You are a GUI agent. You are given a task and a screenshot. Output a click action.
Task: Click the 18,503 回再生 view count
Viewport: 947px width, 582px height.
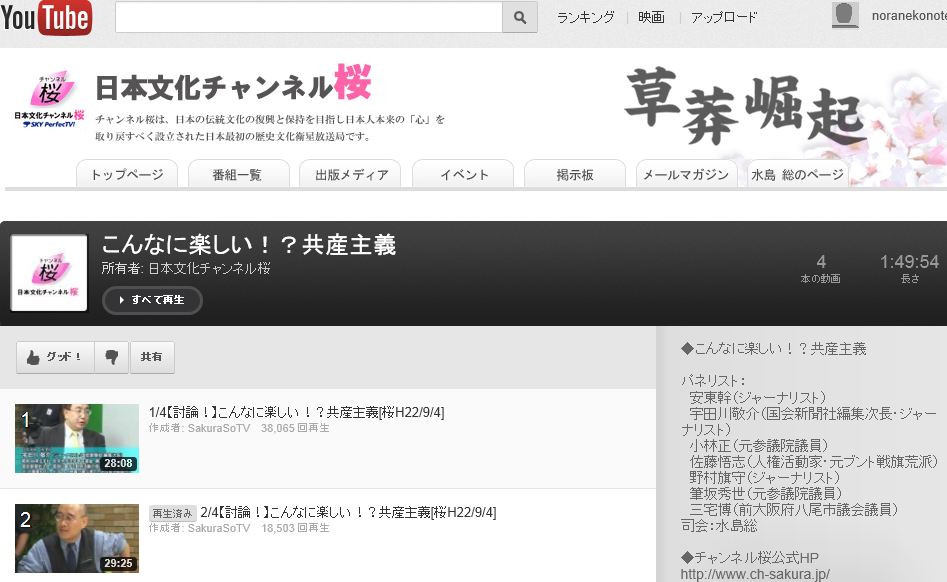click(295, 528)
